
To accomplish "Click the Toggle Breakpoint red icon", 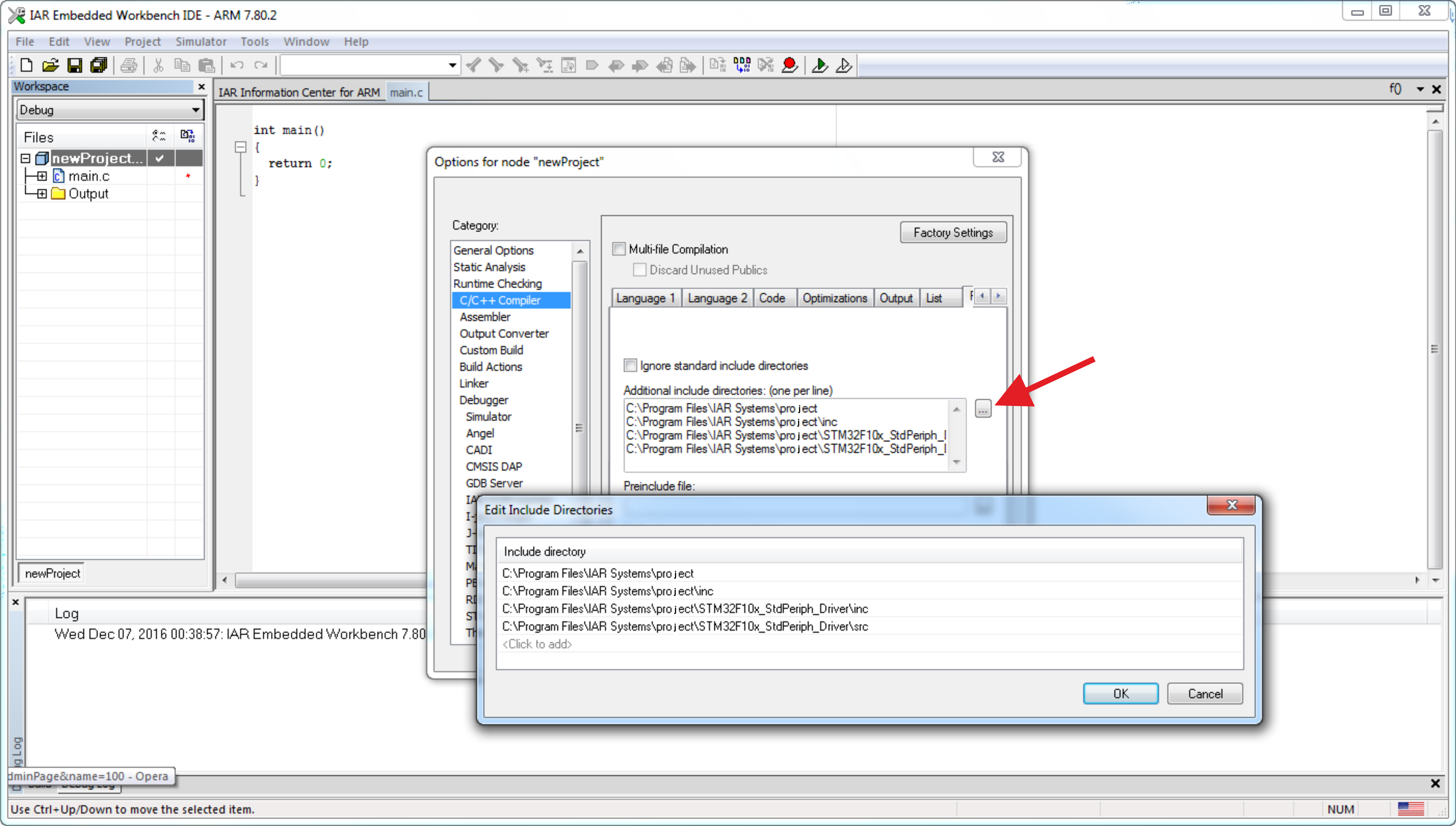I will [x=789, y=66].
